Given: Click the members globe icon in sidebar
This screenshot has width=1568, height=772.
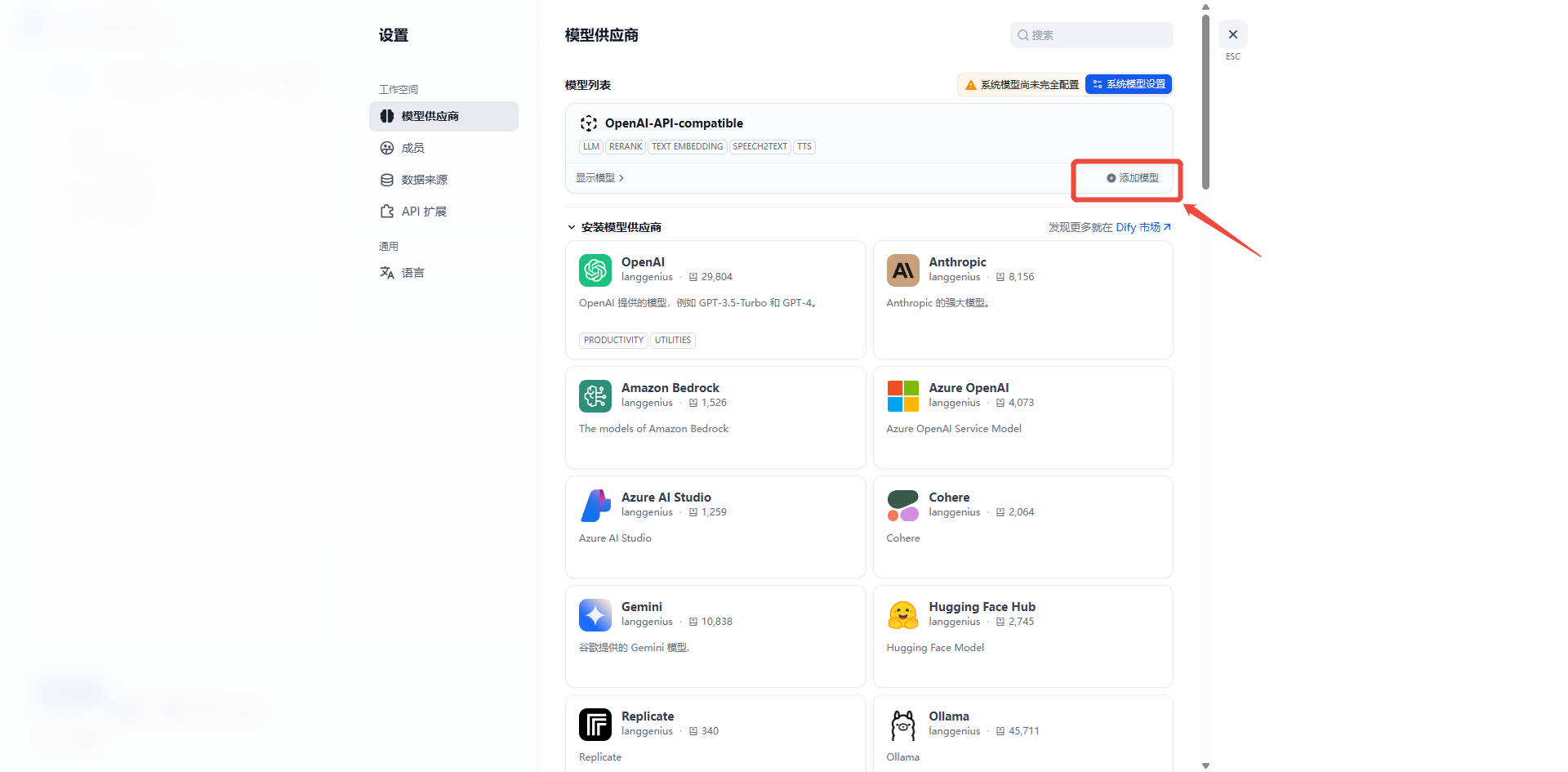Looking at the screenshot, I should [387, 148].
